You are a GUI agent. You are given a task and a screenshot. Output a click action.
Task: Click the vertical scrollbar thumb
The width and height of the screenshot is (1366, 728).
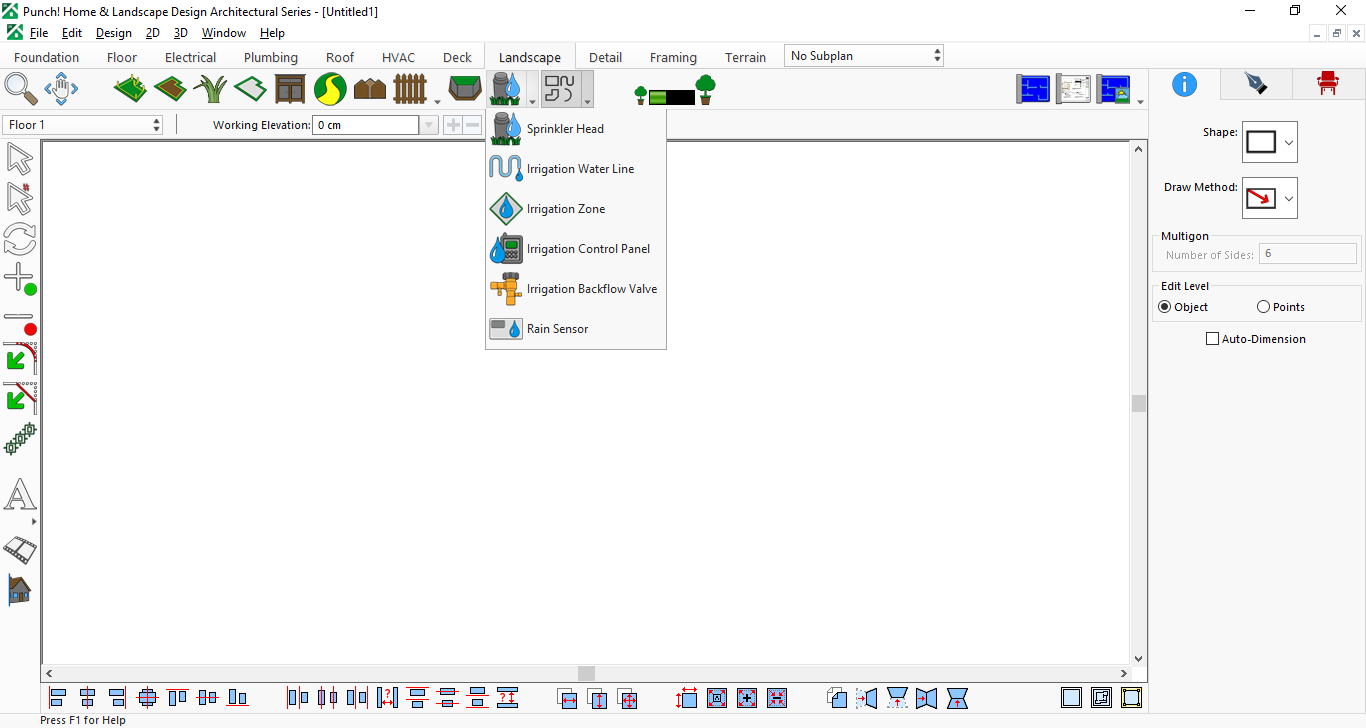(x=1139, y=403)
